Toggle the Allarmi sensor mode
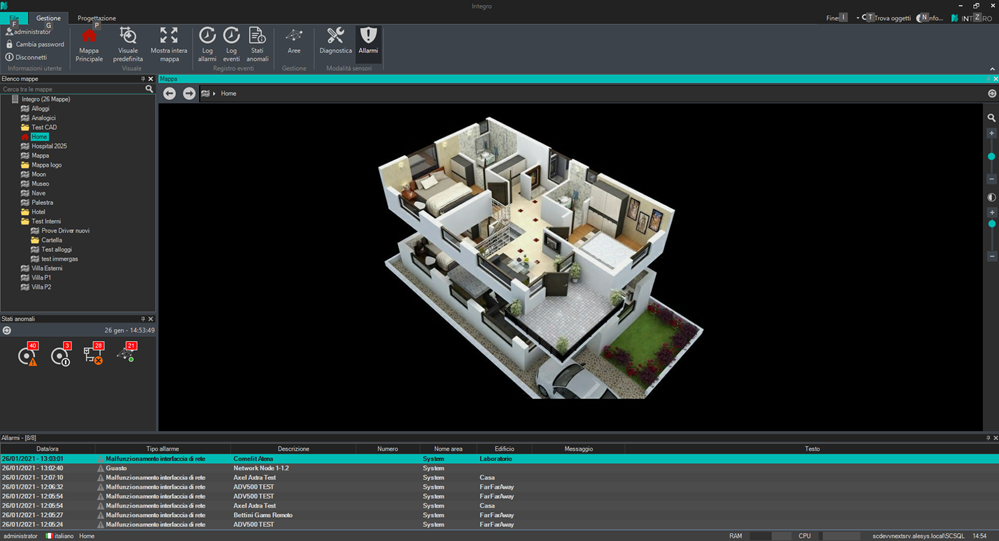Image resolution: width=999 pixels, height=541 pixels. click(x=368, y=36)
